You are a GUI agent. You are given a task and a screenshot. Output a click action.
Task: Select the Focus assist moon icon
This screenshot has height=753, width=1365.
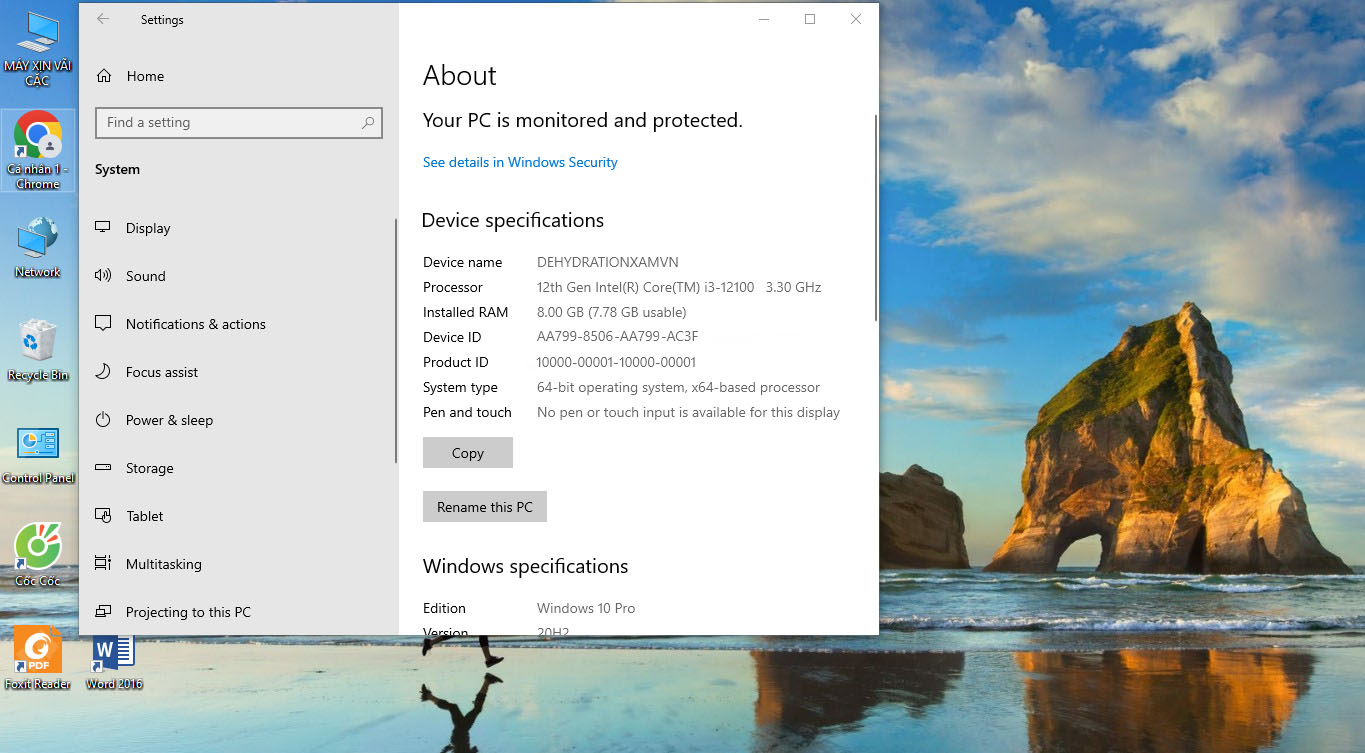tap(103, 372)
